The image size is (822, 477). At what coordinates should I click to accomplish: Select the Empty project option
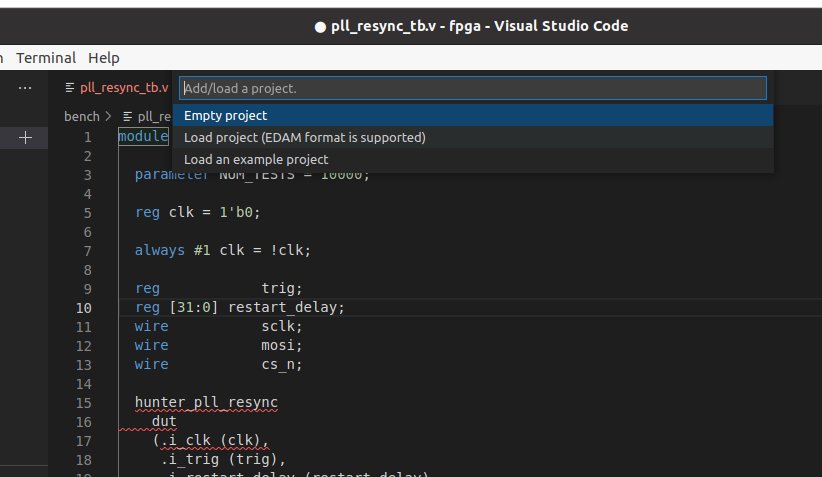point(473,115)
